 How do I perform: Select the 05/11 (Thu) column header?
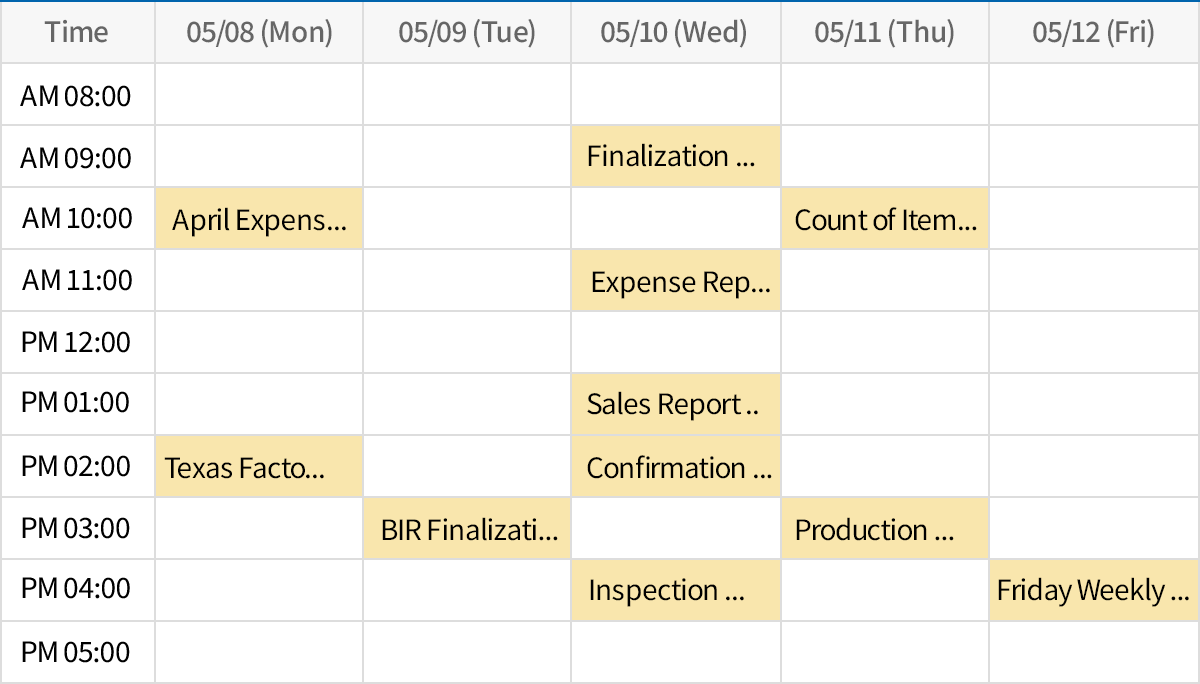tap(884, 33)
